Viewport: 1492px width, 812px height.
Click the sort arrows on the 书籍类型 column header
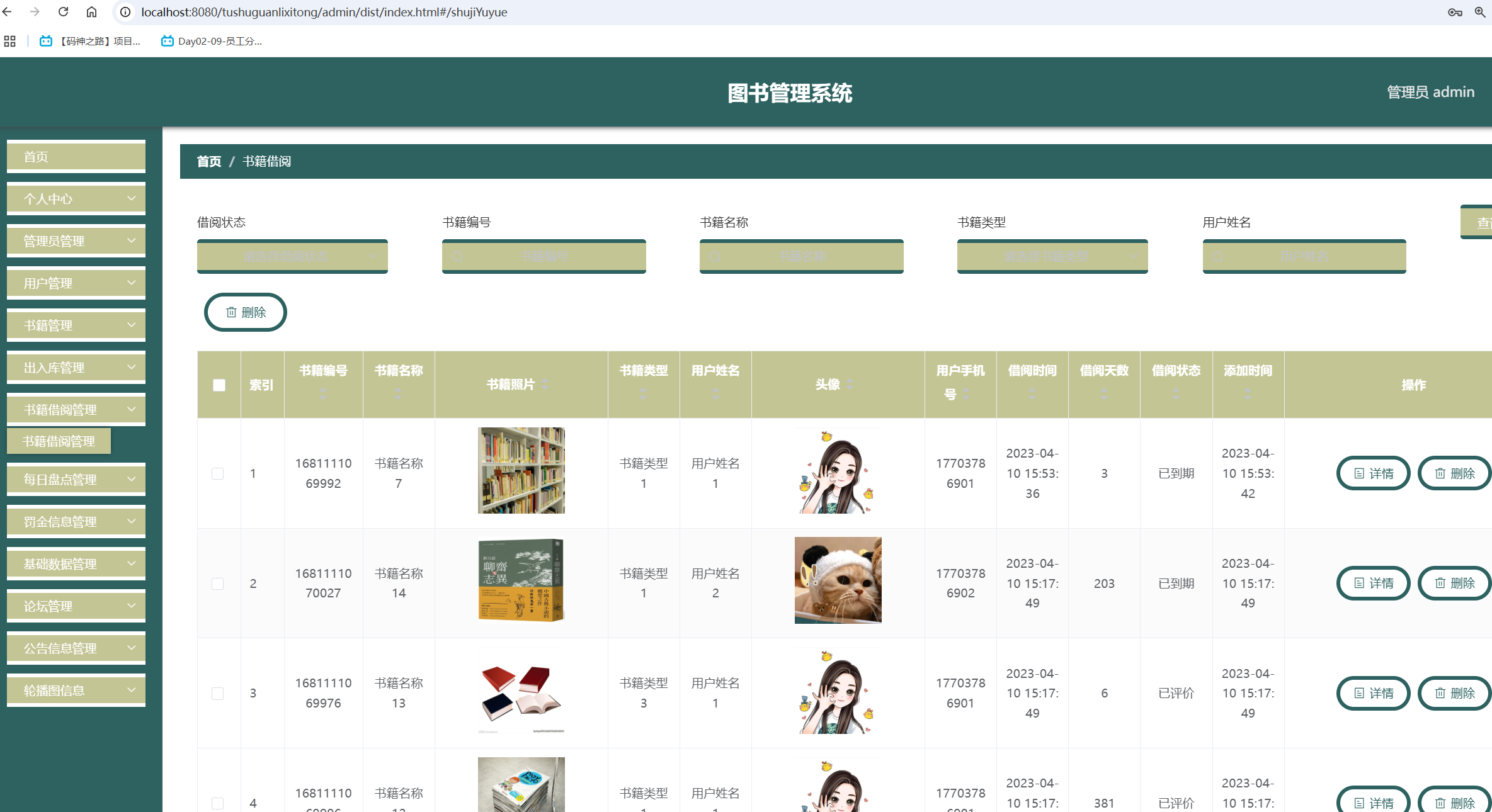643,394
